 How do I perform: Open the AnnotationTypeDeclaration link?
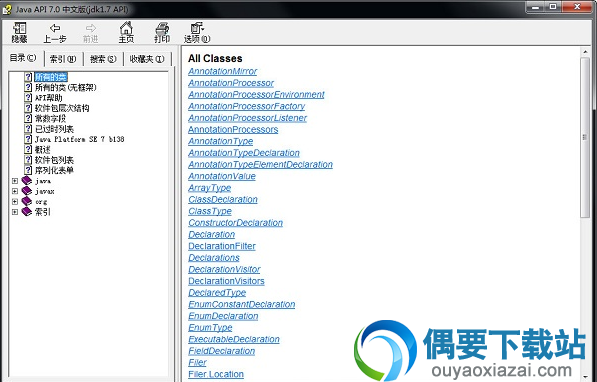coord(244,153)
